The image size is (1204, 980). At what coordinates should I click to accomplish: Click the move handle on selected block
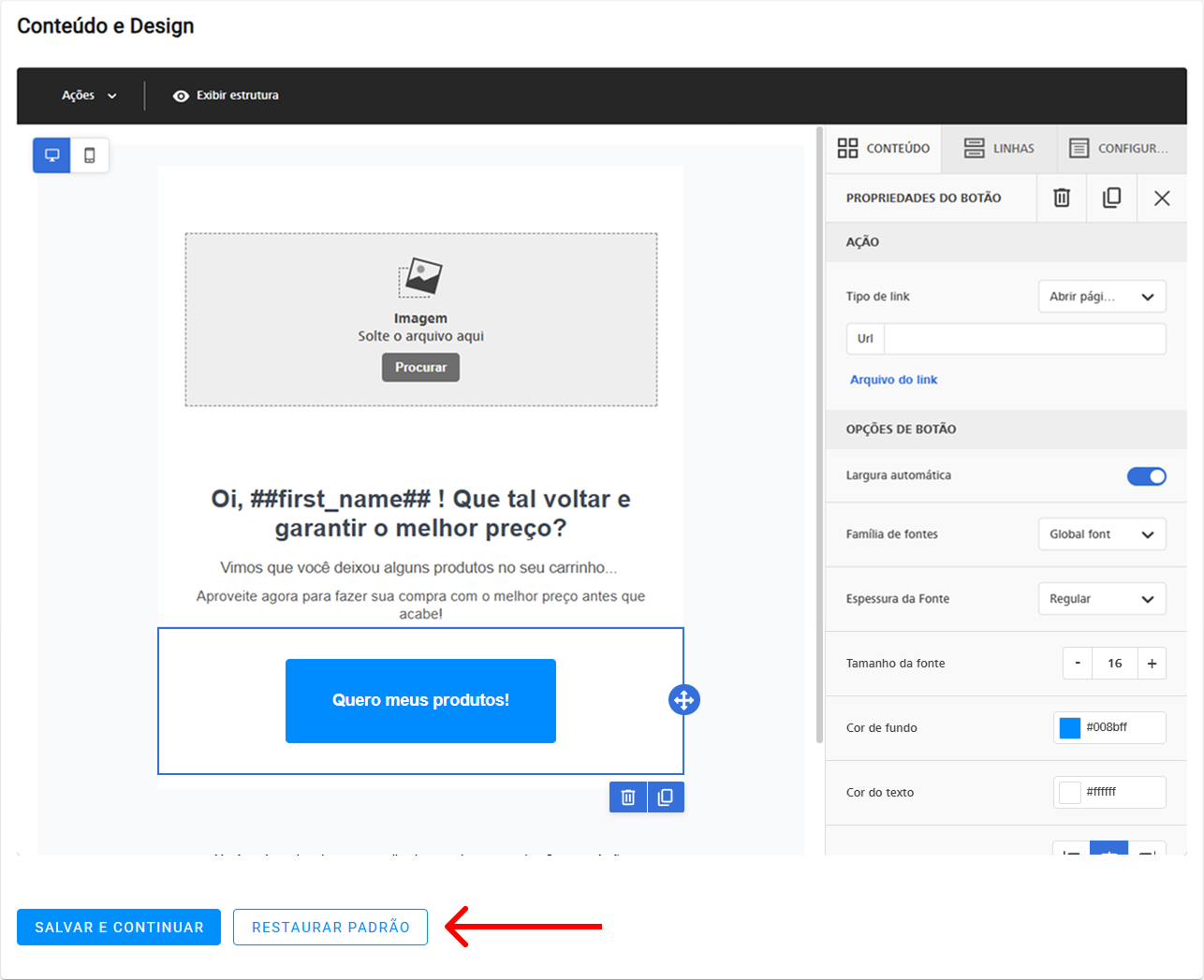684,699
